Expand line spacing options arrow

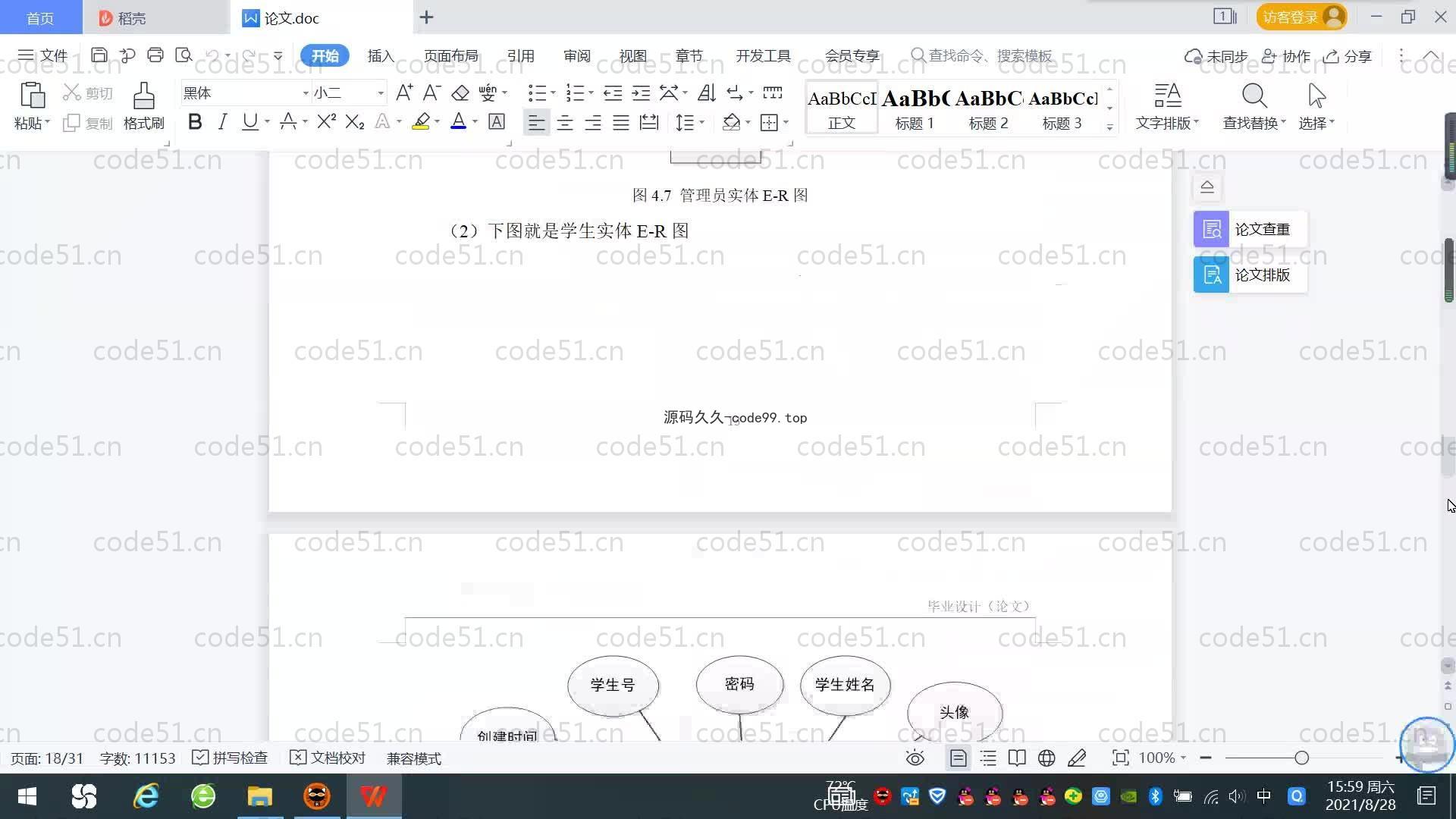[x=702, y=122]
